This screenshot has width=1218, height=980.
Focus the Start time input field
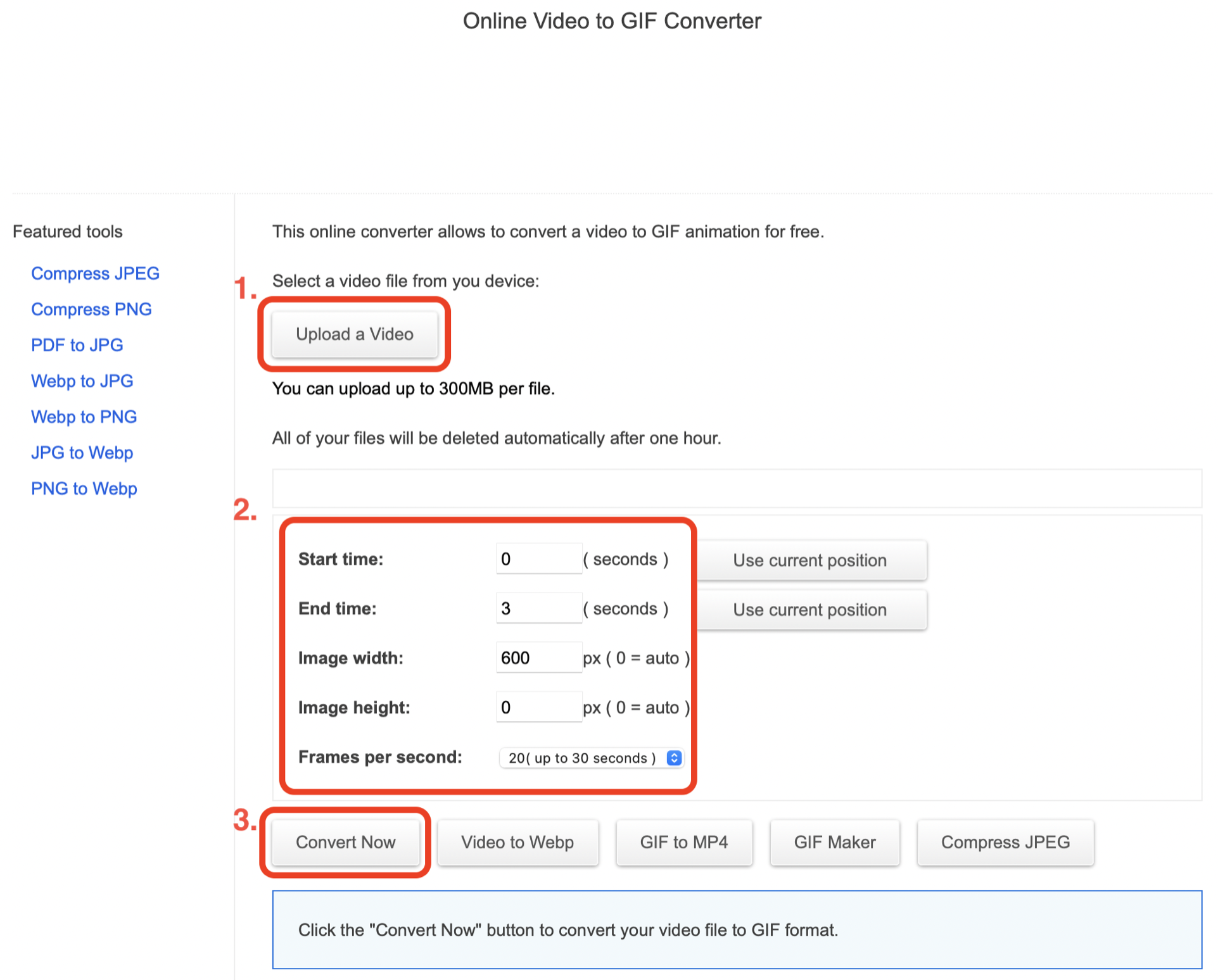[538, 559]
